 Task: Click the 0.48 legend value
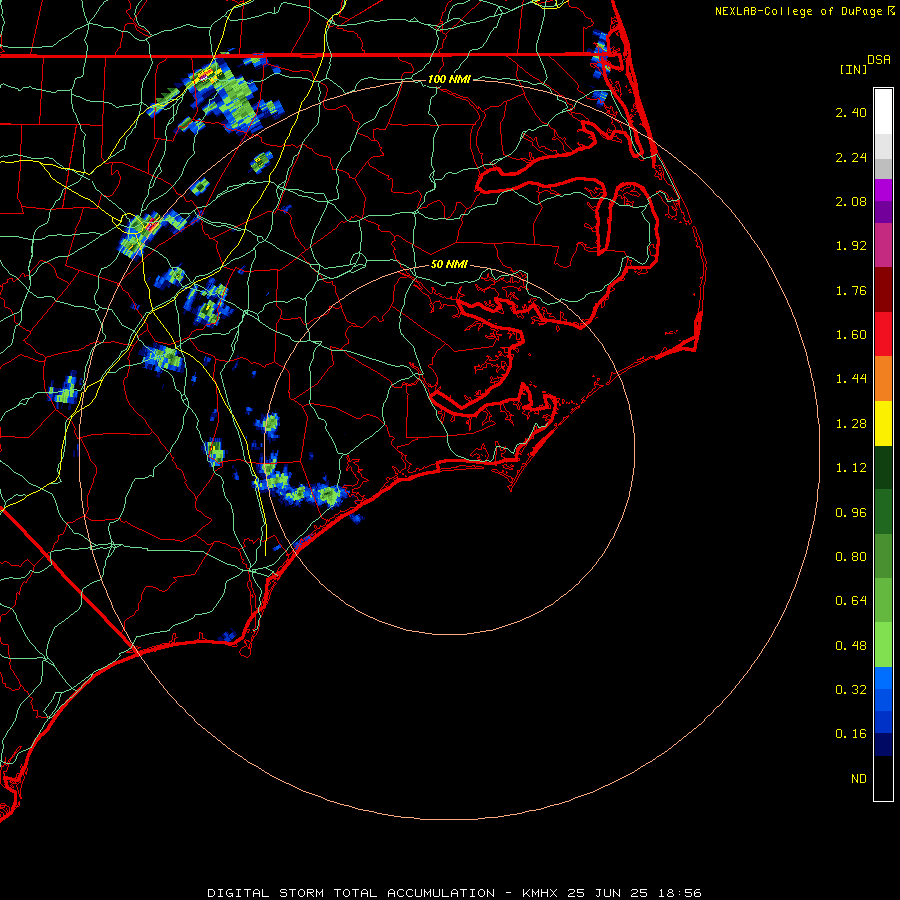(851, 646)
